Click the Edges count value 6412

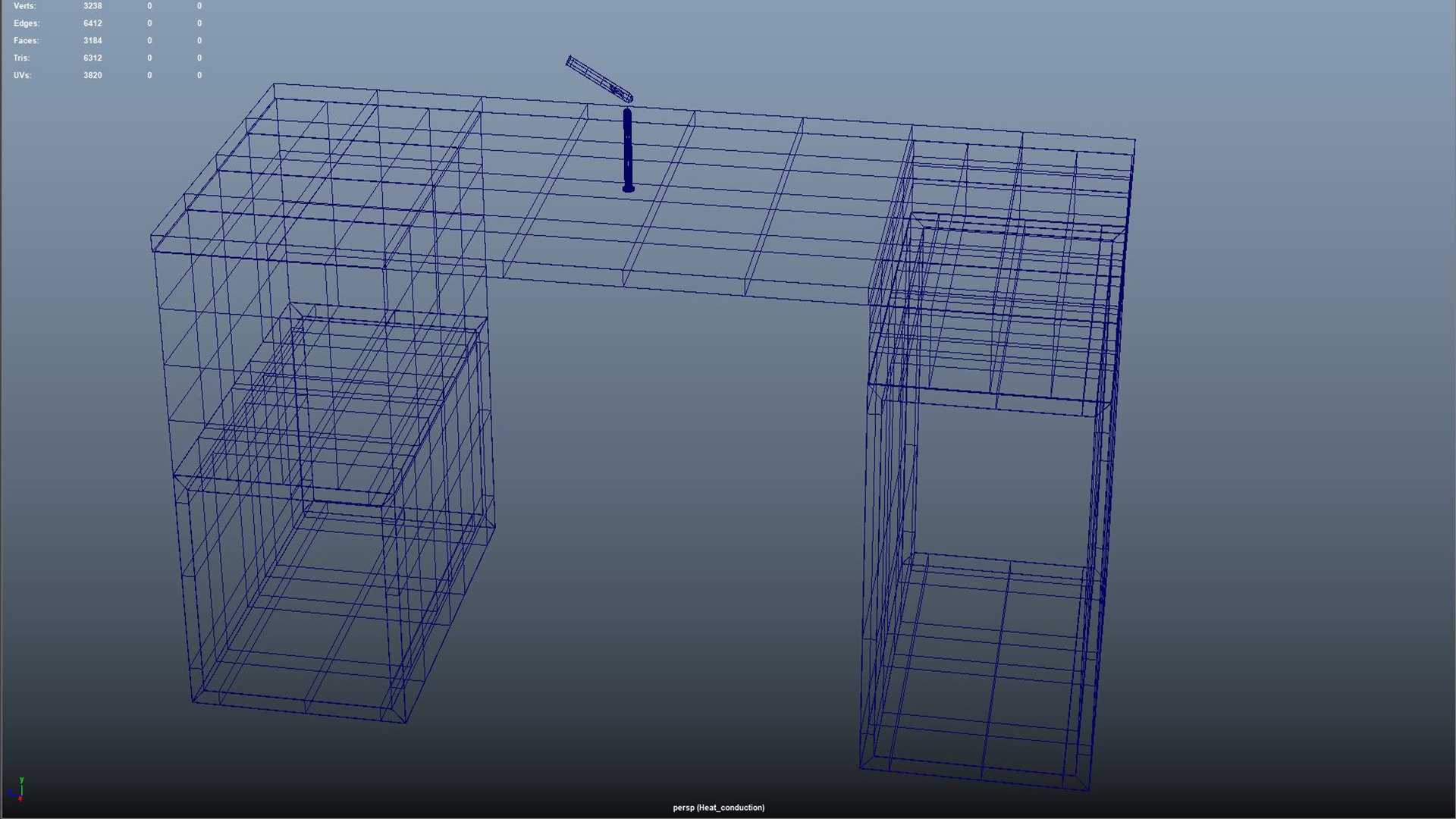coord(93,24)
